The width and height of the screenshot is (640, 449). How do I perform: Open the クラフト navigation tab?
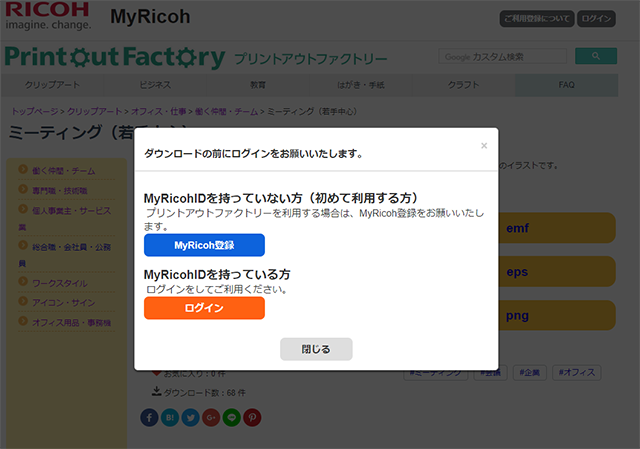pyautogui.click(x=464, y=85)
